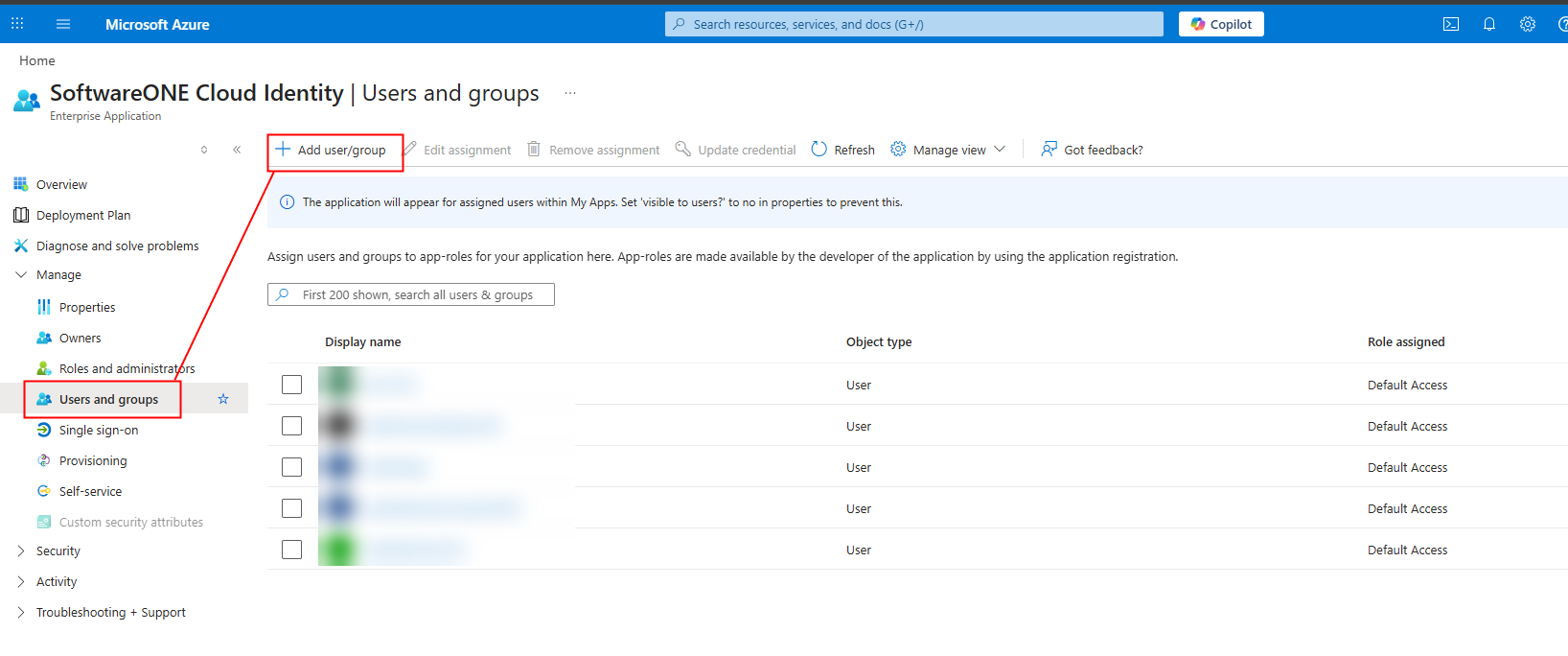Click the Copilot button

[1221, 24]
